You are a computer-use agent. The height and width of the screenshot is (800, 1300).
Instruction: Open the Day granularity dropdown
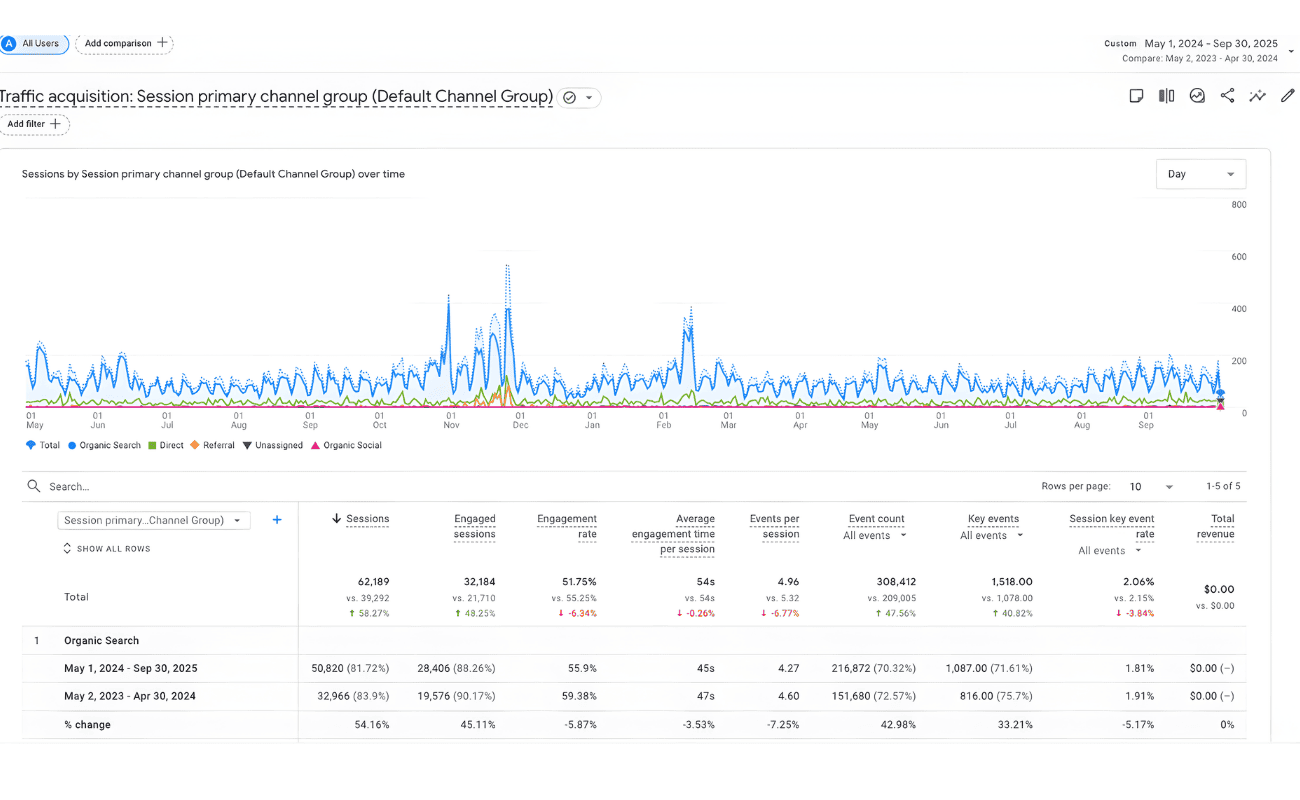1200,174
